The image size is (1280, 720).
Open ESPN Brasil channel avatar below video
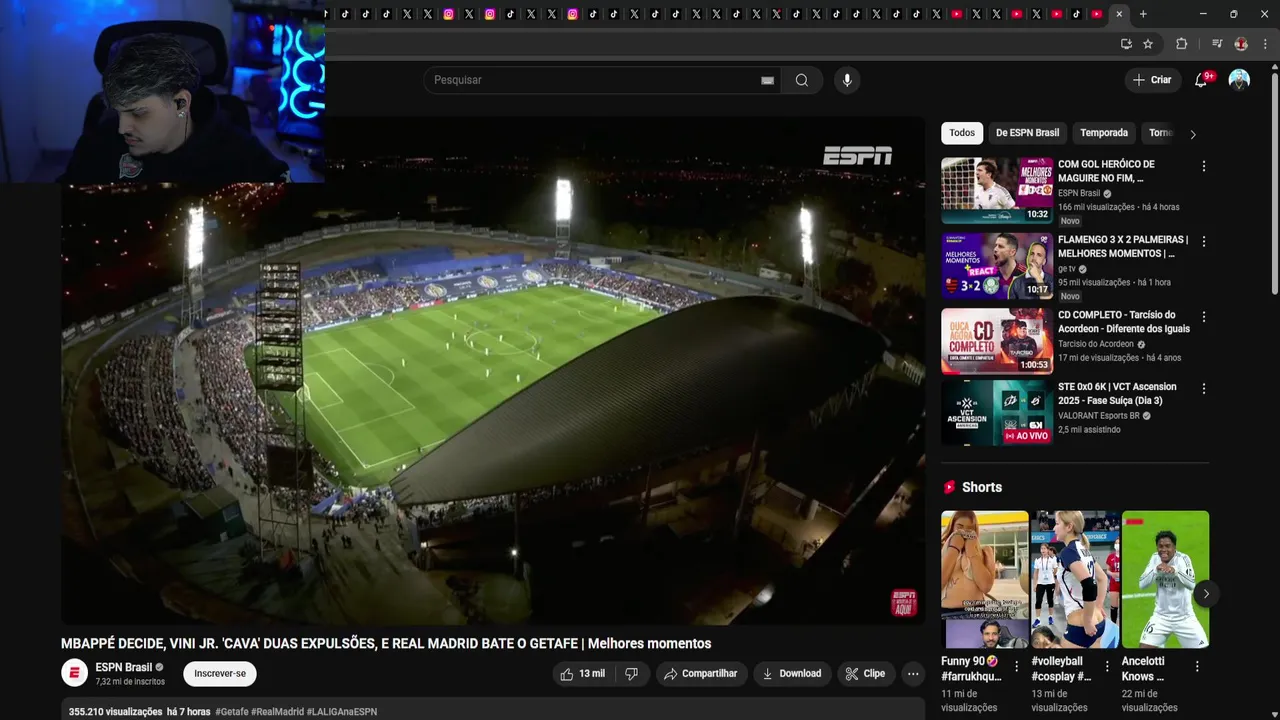click(x=75, y=673)
